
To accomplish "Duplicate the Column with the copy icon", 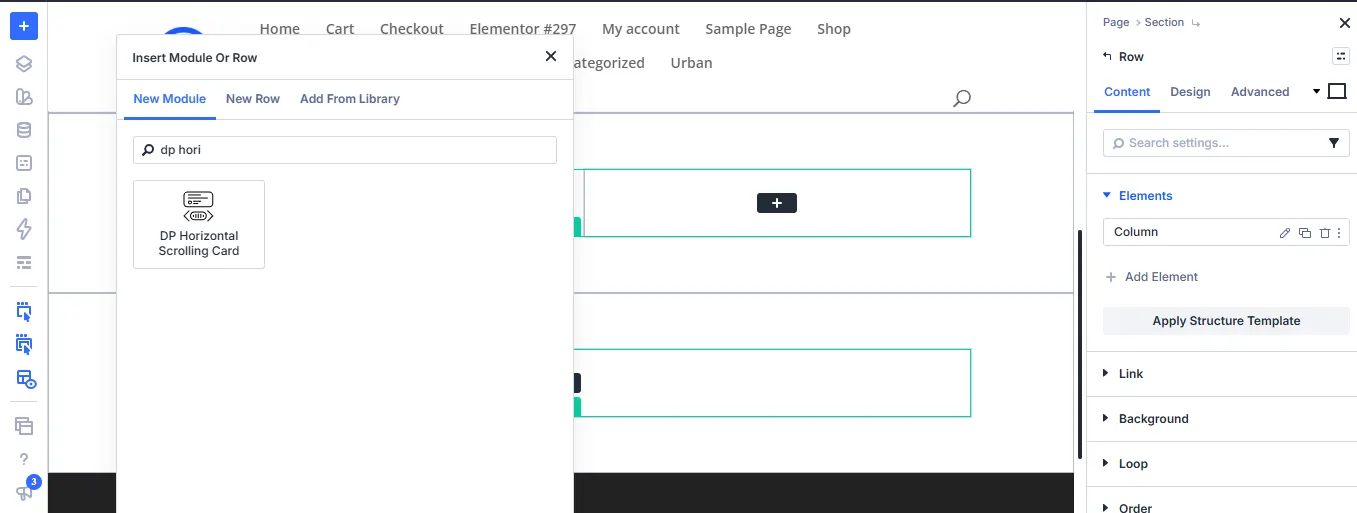I will click(x=1305, y=233).
